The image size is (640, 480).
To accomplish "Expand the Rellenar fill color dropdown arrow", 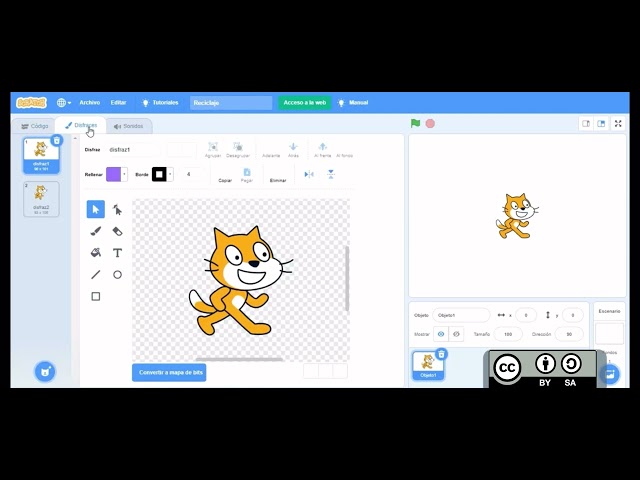I will click(x=124, y=174).
